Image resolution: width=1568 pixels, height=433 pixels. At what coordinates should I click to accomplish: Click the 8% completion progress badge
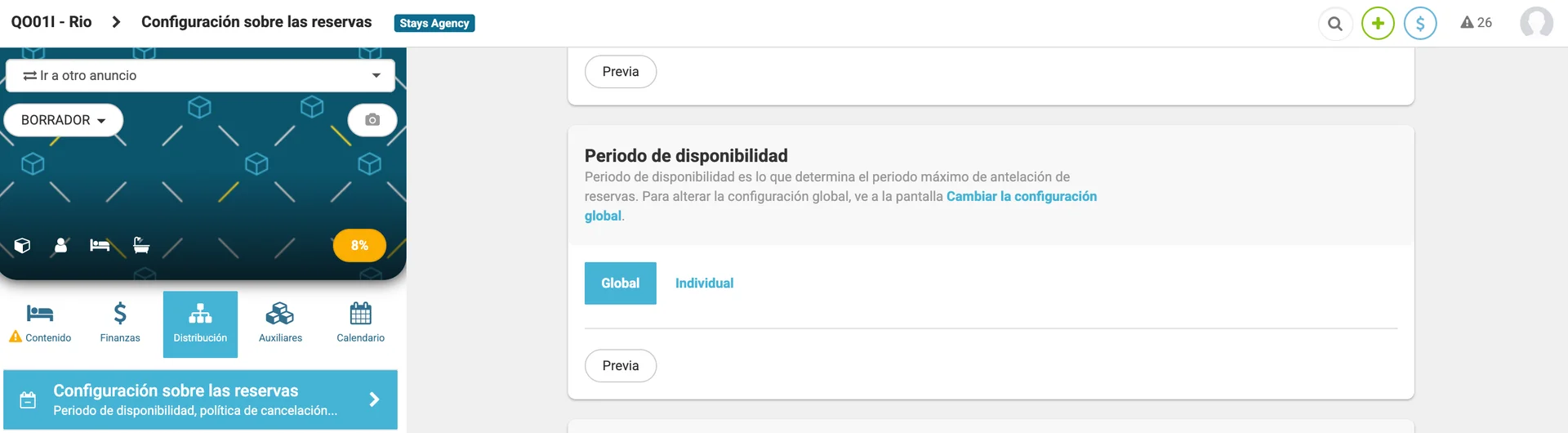point(359,245)
